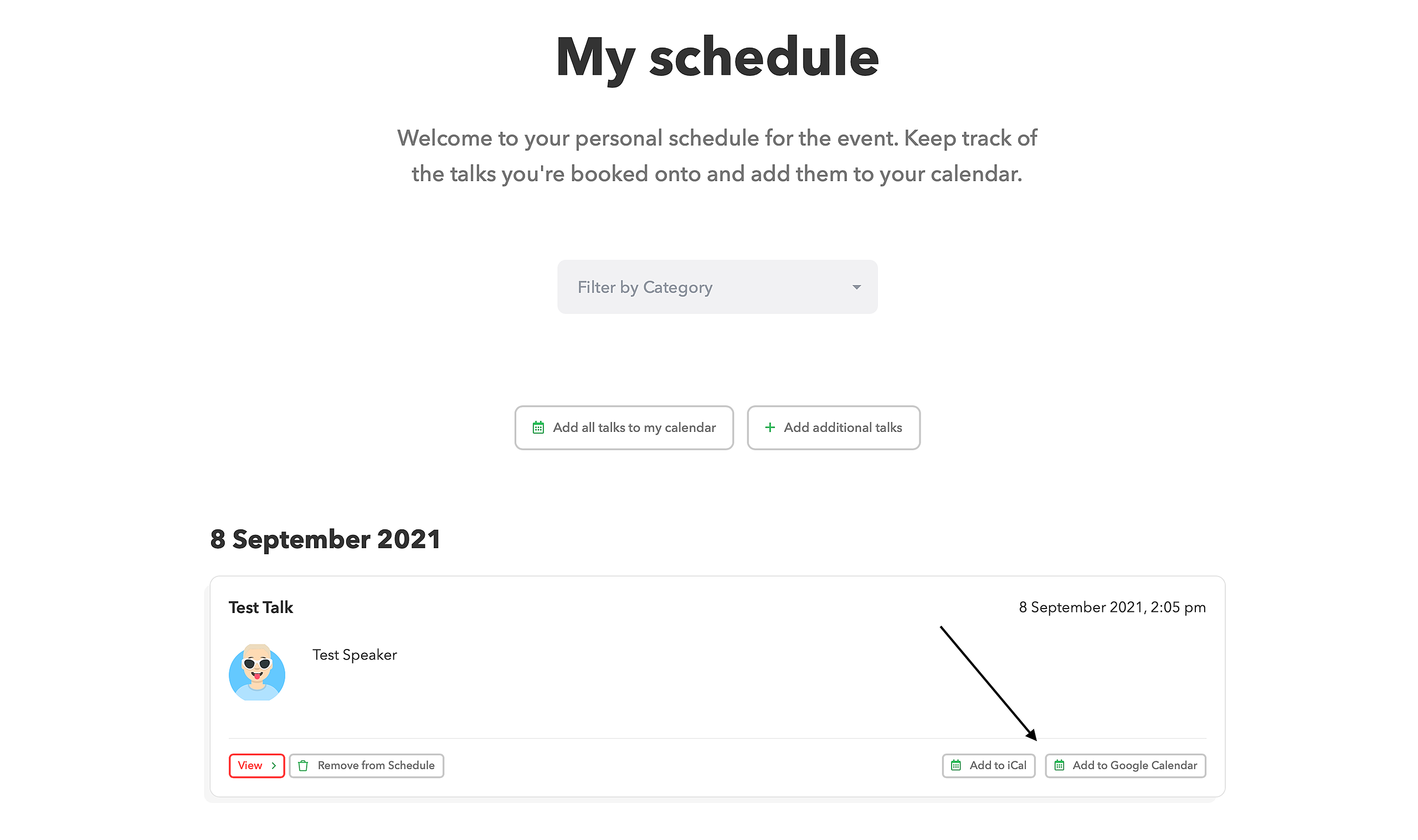
Task: Click the calendar icon in Add to iCal
Action: 955,765
